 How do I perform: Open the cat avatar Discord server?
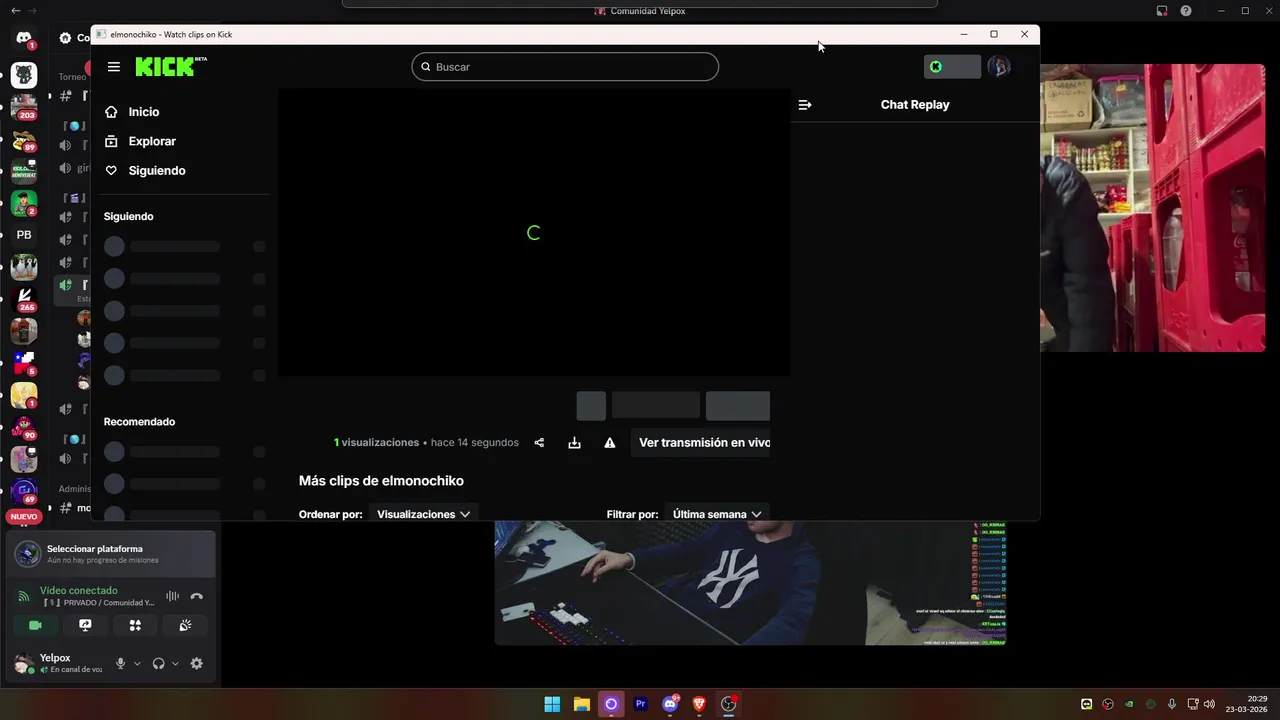pos(24,75)
